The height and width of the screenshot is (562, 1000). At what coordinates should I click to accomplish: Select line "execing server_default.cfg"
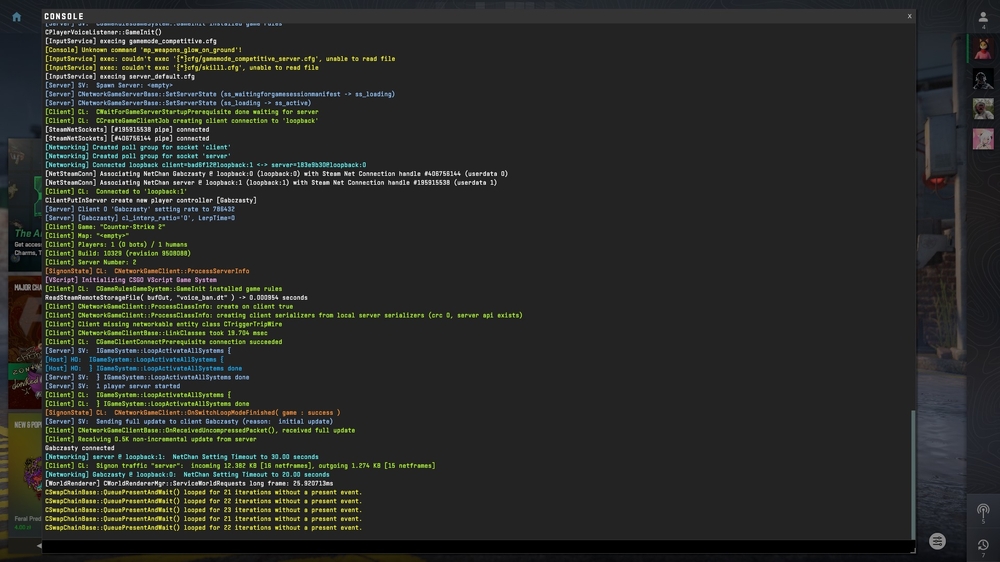[x=120, y=77]
